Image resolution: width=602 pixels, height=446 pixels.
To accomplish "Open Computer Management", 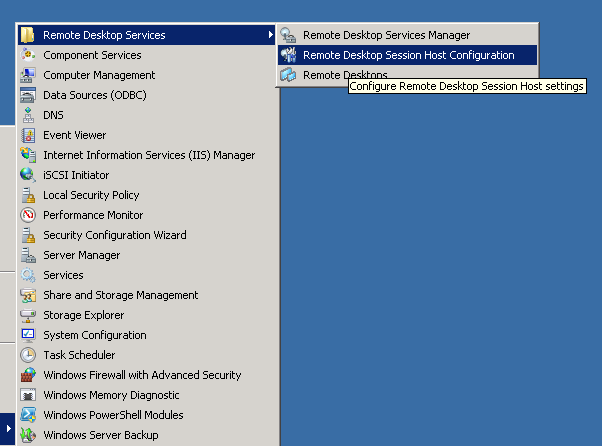I will click(147, 75).
